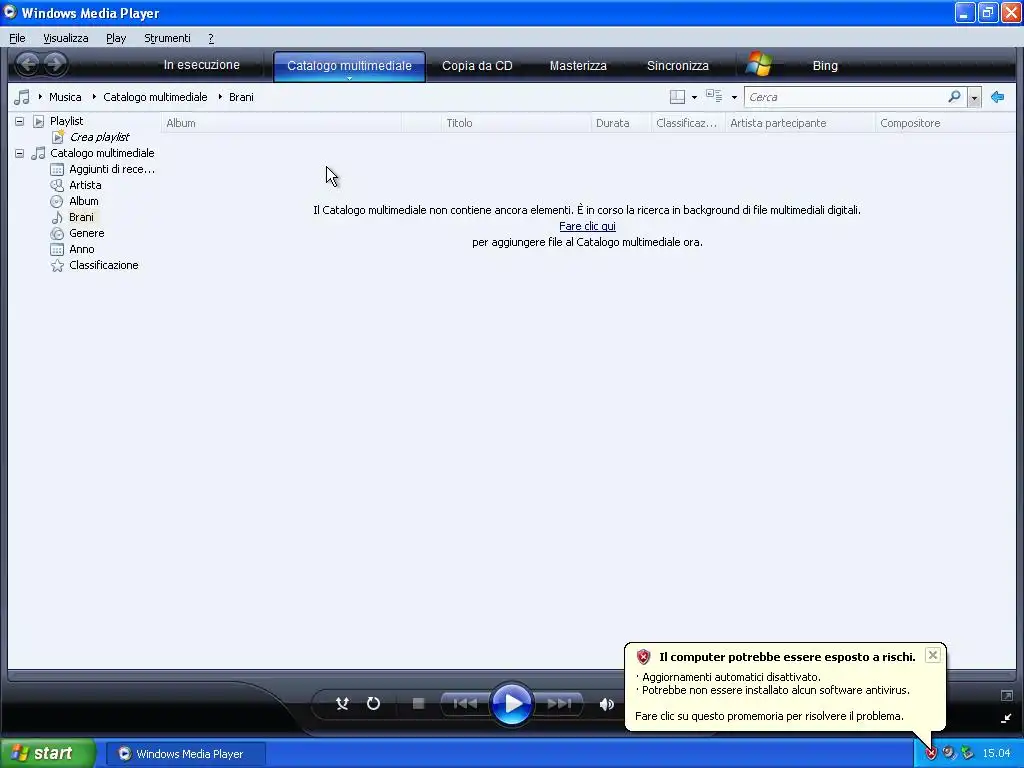Open the search box dropdown arrow
1024x768 pixels.
coord(974,97)
